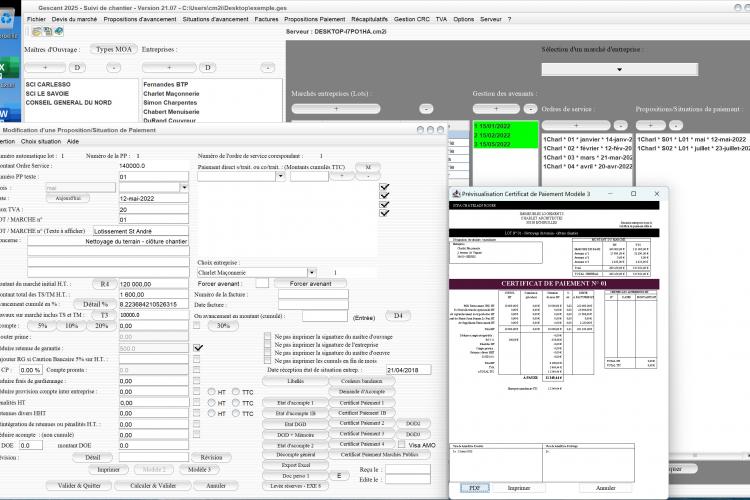
Task: Remove an entreprise with the minus button
Action: coord(268,67)
